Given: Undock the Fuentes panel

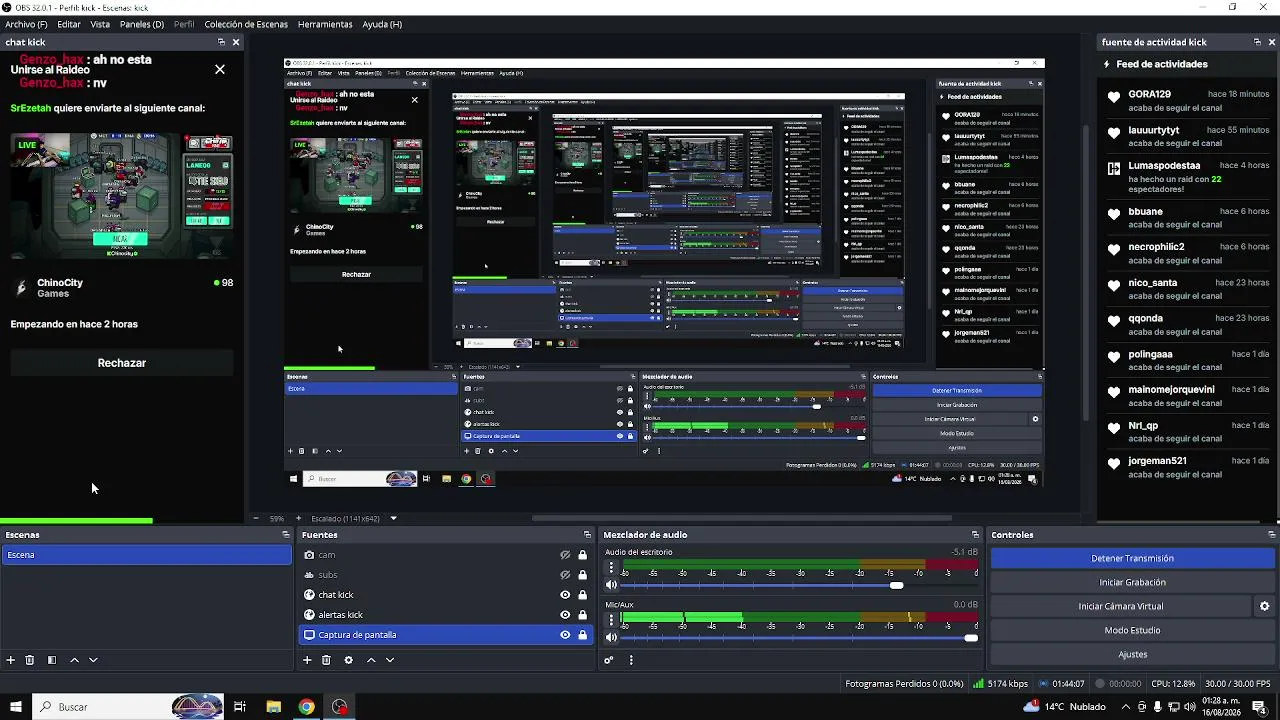Looking at the screenshot, I should (x=587, y=535).
